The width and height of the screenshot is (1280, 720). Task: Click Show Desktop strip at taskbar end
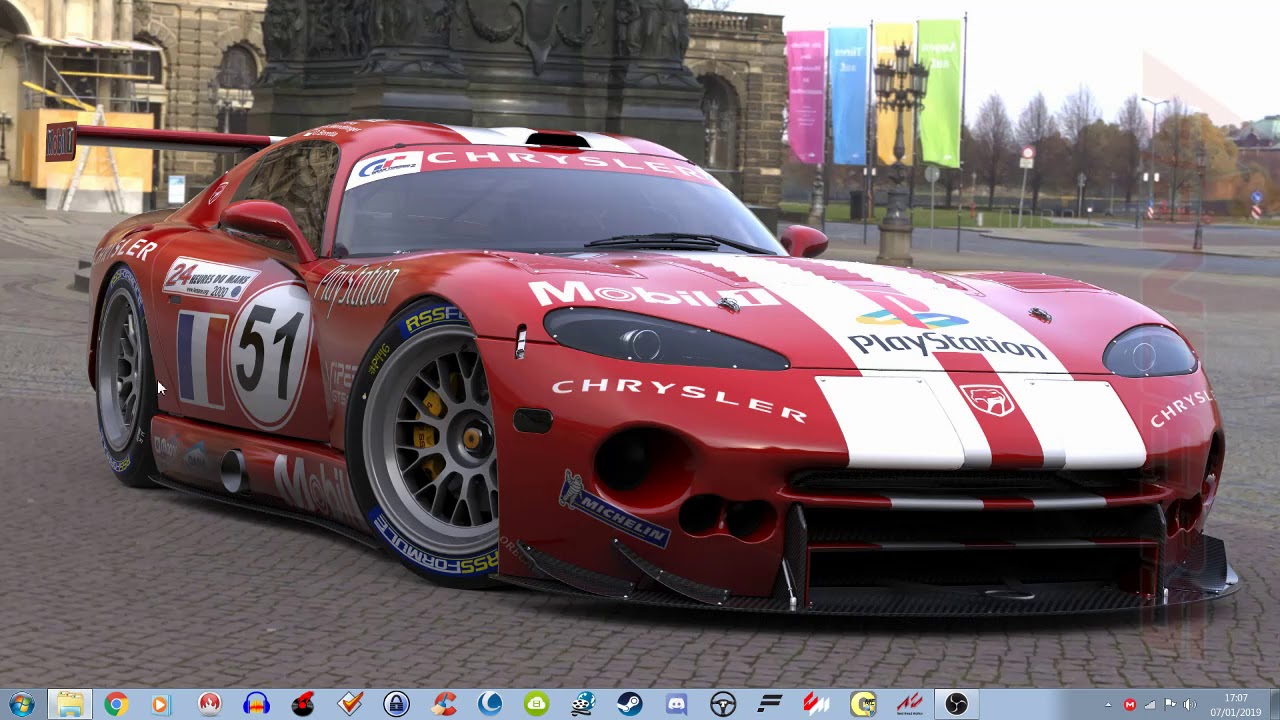tap(1273, 704)
